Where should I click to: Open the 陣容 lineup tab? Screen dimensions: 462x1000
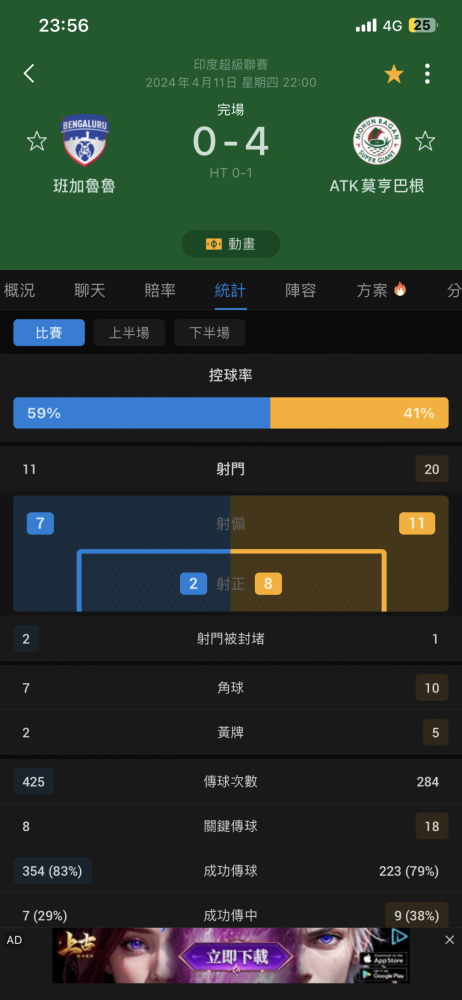point(301,291)
